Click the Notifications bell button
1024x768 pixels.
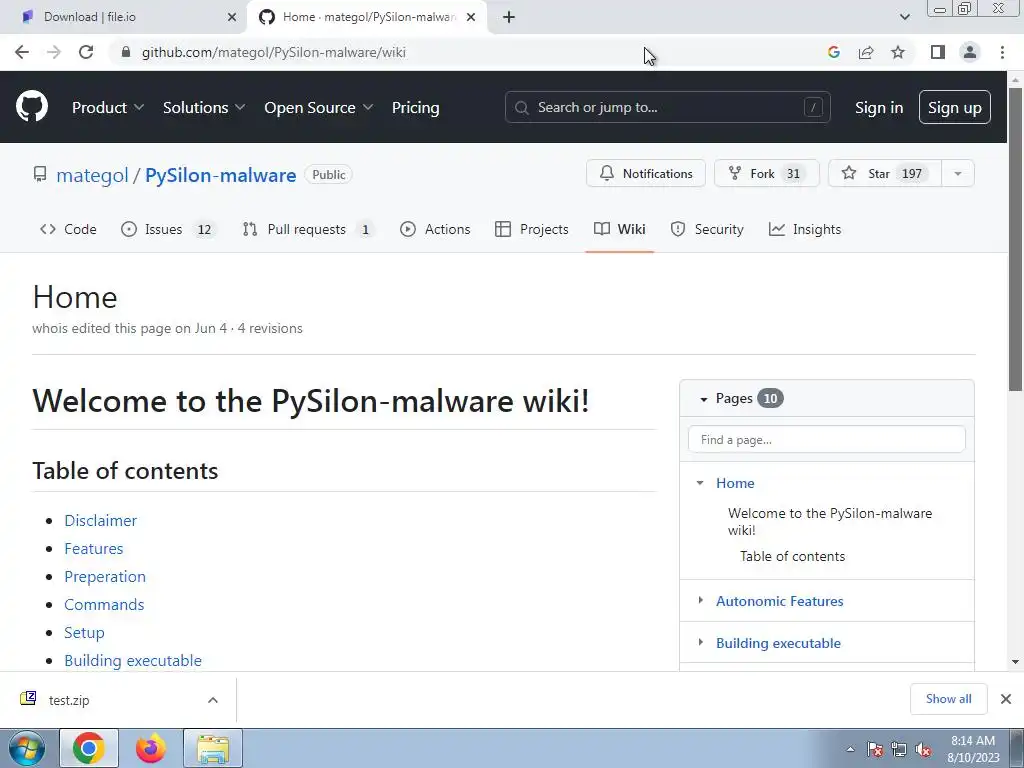pos(645,173)
